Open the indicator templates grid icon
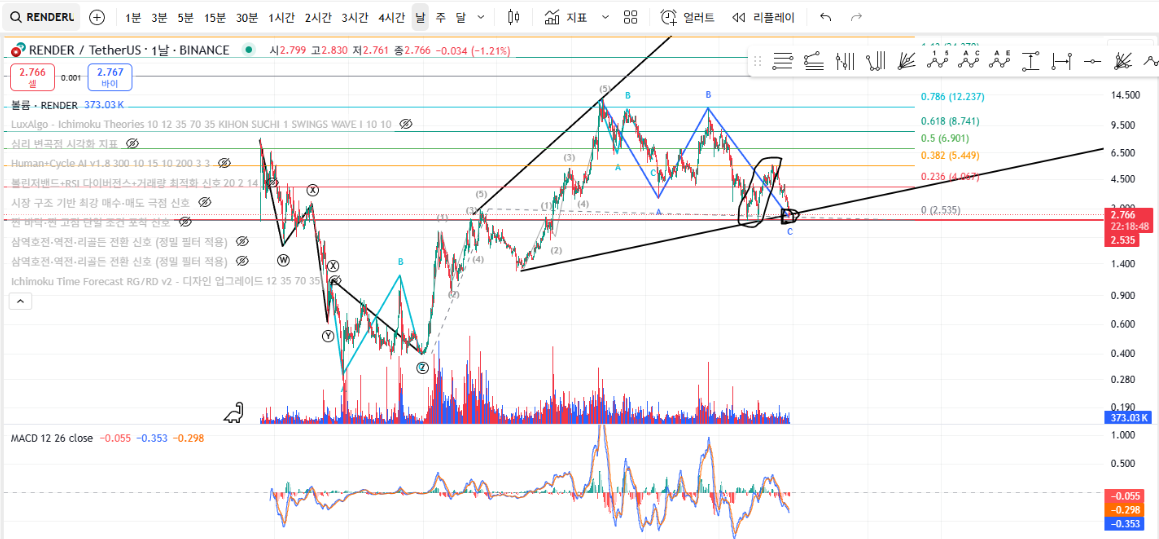The width and height of the screenshot is (1159, 539). pos(631,17)
